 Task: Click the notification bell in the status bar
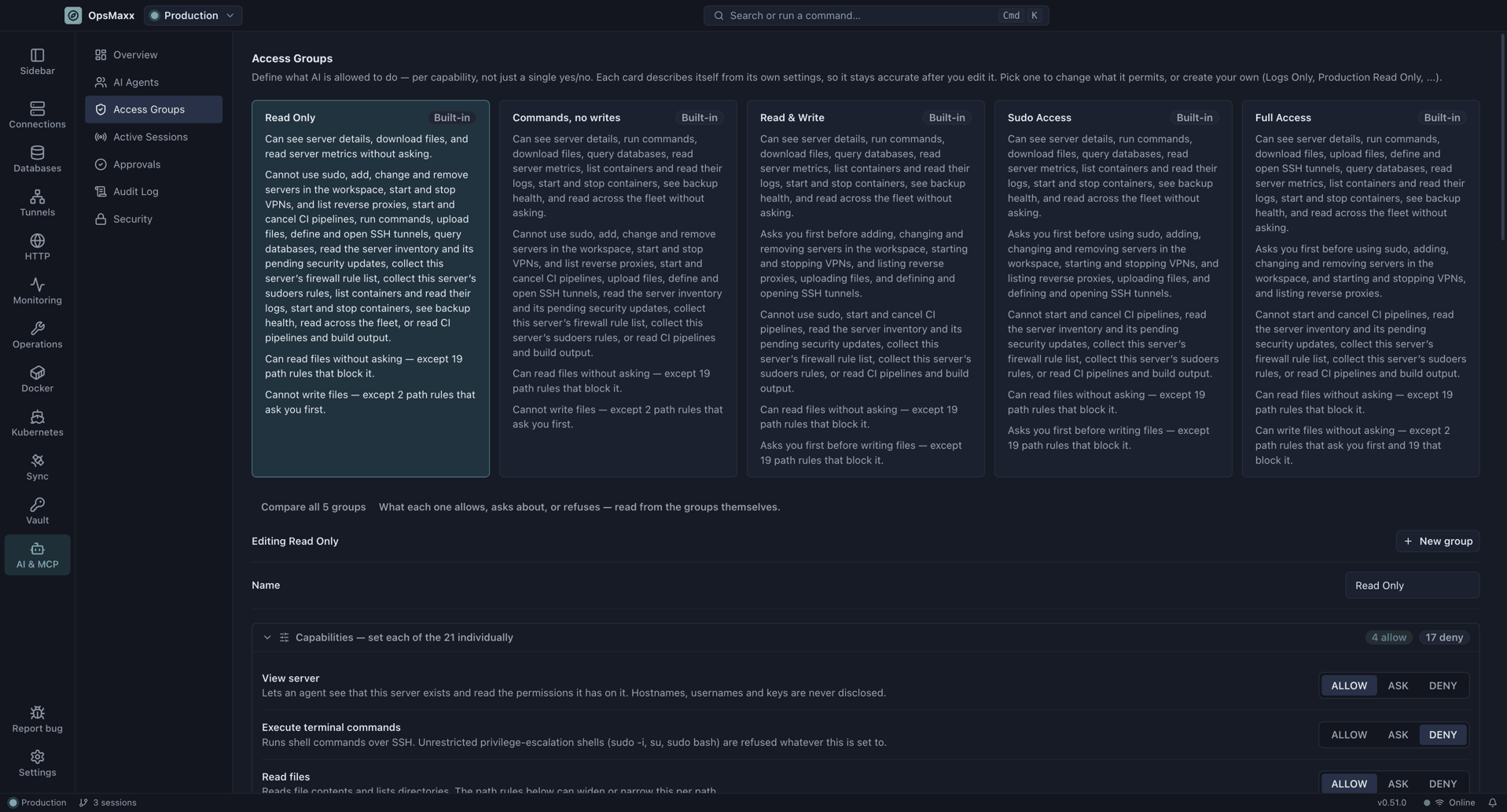(x=1492, y=803)
